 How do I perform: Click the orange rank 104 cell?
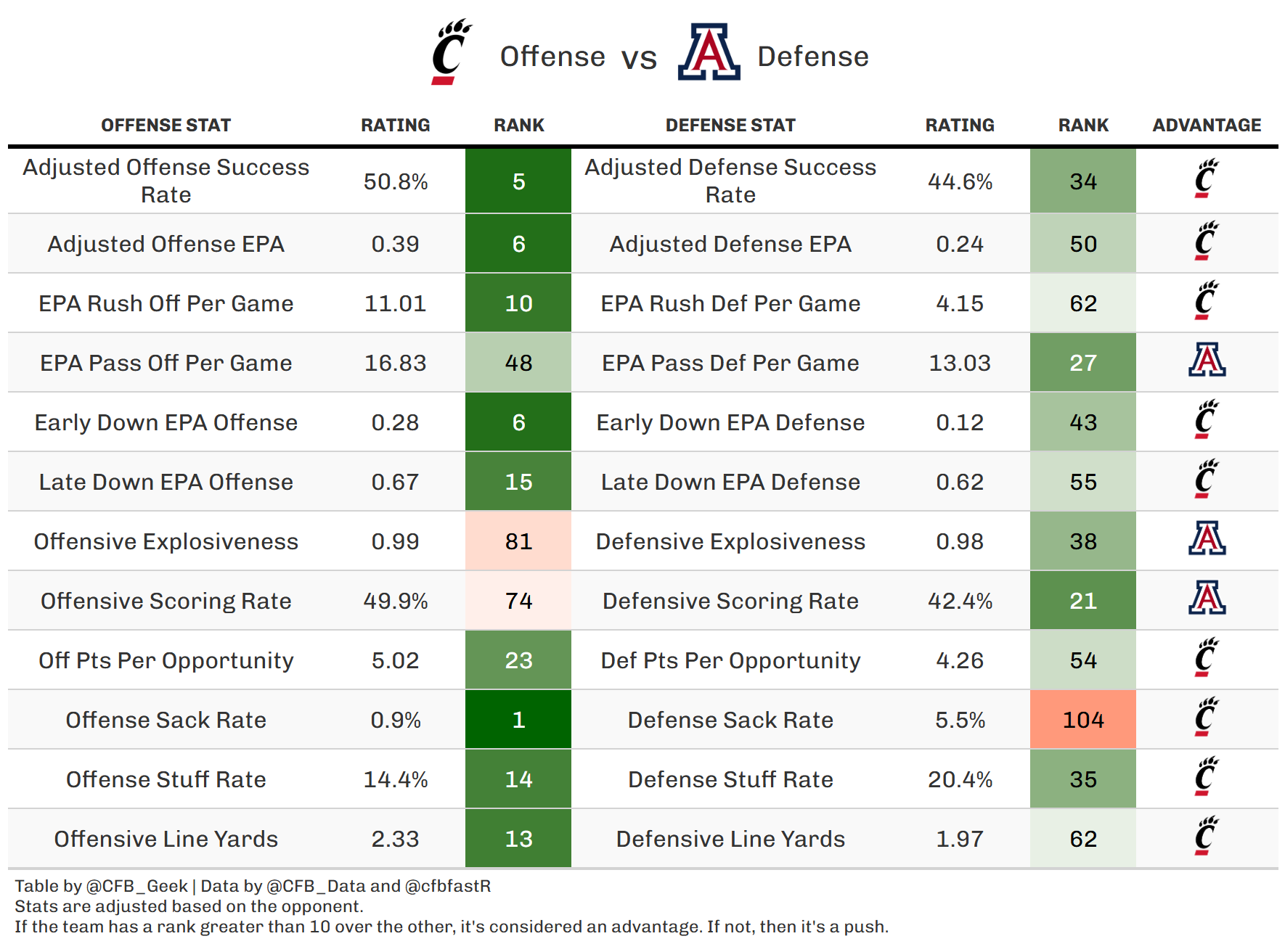(1082, 720)
